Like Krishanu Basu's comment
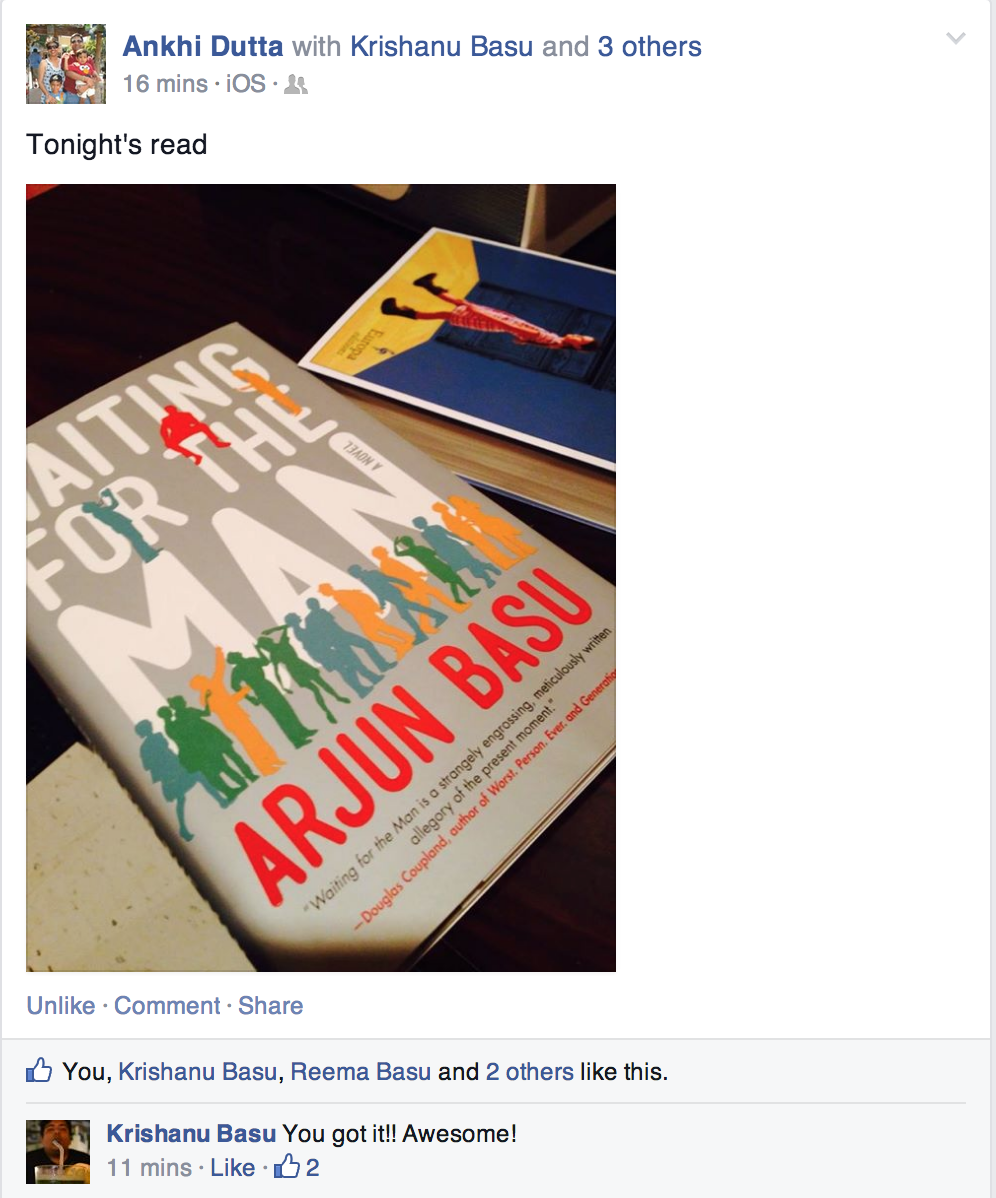This screenshot has width=996, height=1198. click(232, 1167)
